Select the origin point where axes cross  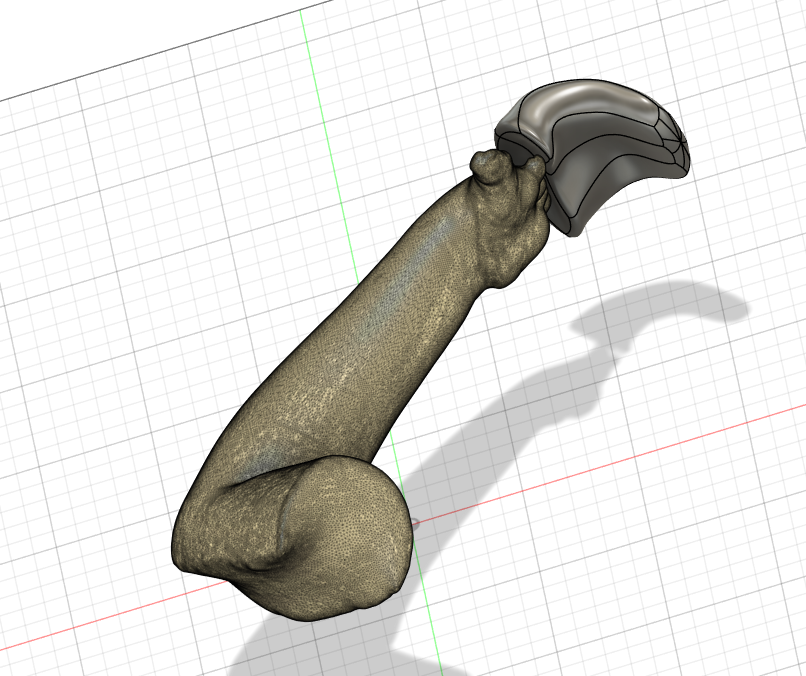(x=416, y=521)
